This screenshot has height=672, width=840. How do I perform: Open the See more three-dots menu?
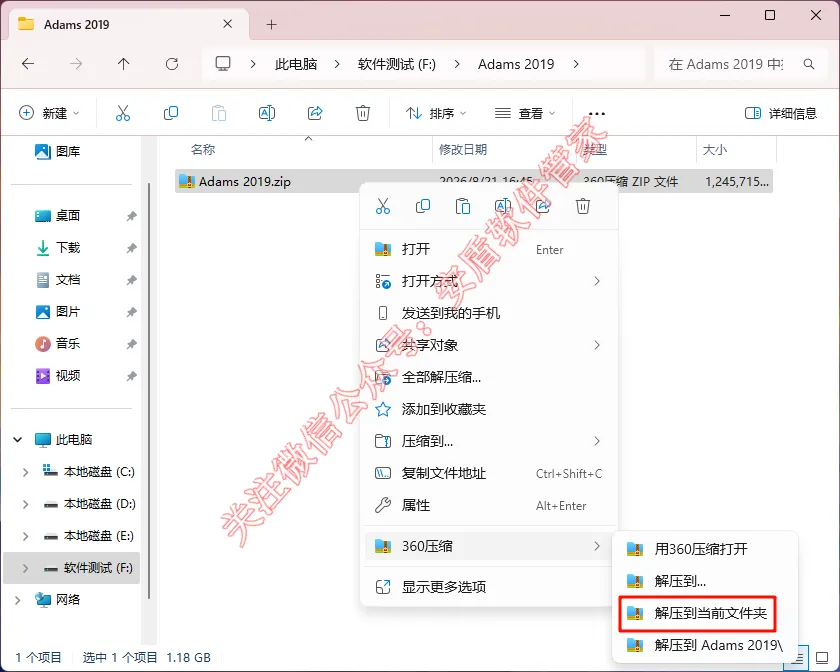(x=597, y=114)
